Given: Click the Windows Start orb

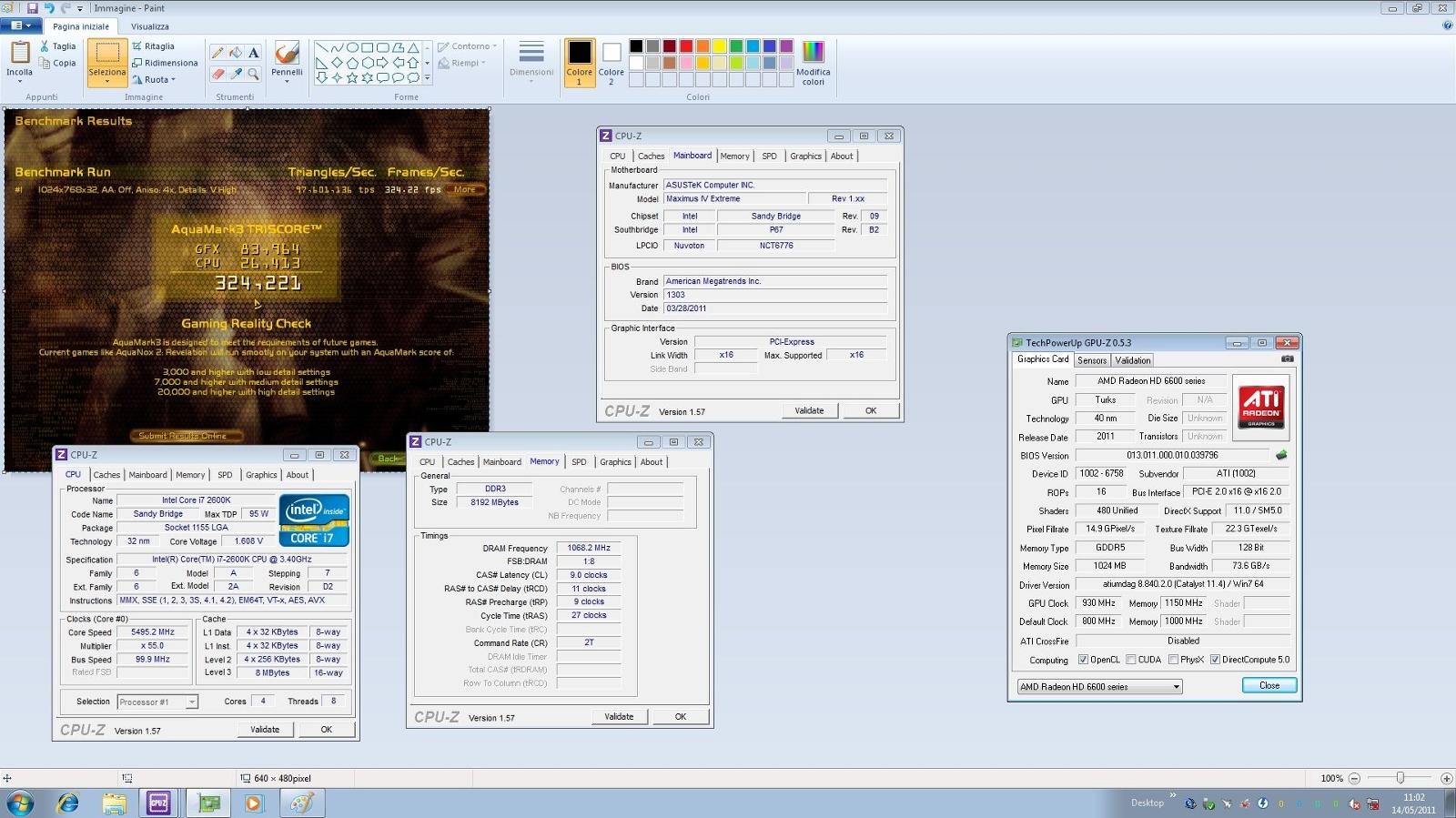Looking at the screenshot, I should 20,803.
